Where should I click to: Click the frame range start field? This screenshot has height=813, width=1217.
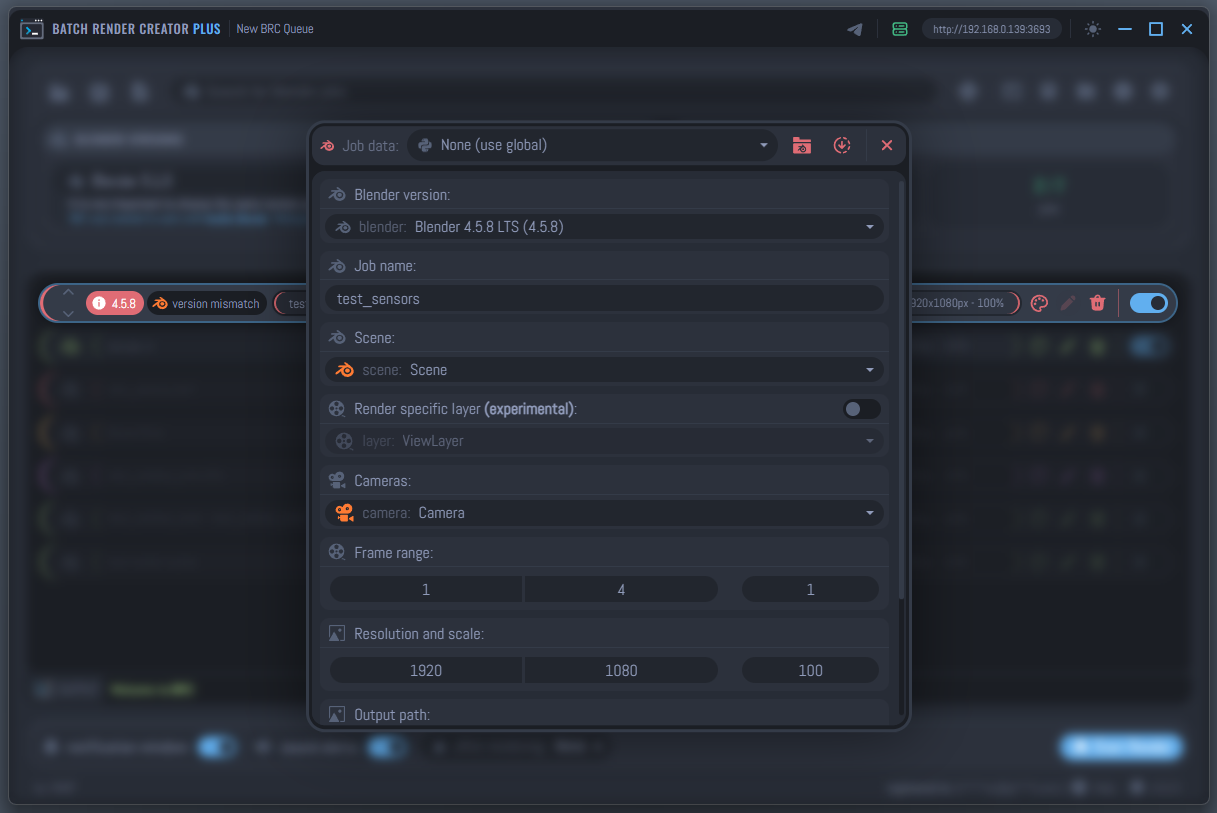click(425, 590)
